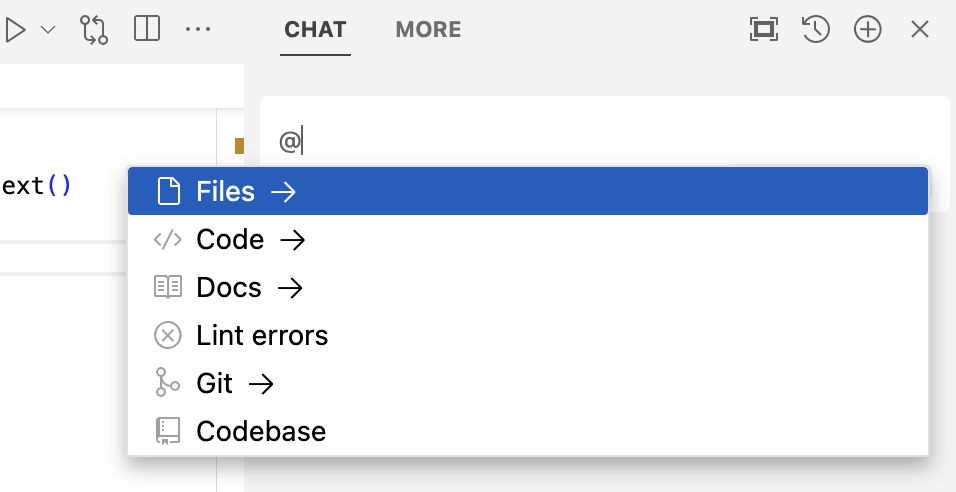Image resolution: width=956 pixels, height=492 pixels.
Task: Close the chat panel
Action: [x=920, y=30]
